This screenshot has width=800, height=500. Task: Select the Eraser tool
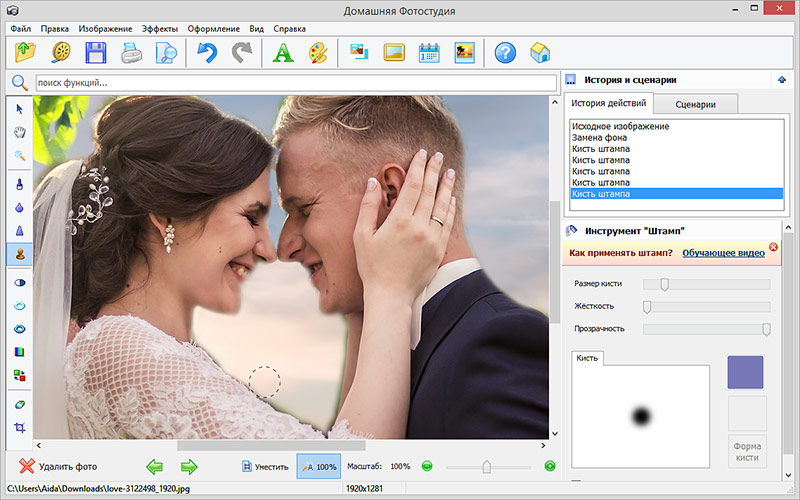pos(19,403)
